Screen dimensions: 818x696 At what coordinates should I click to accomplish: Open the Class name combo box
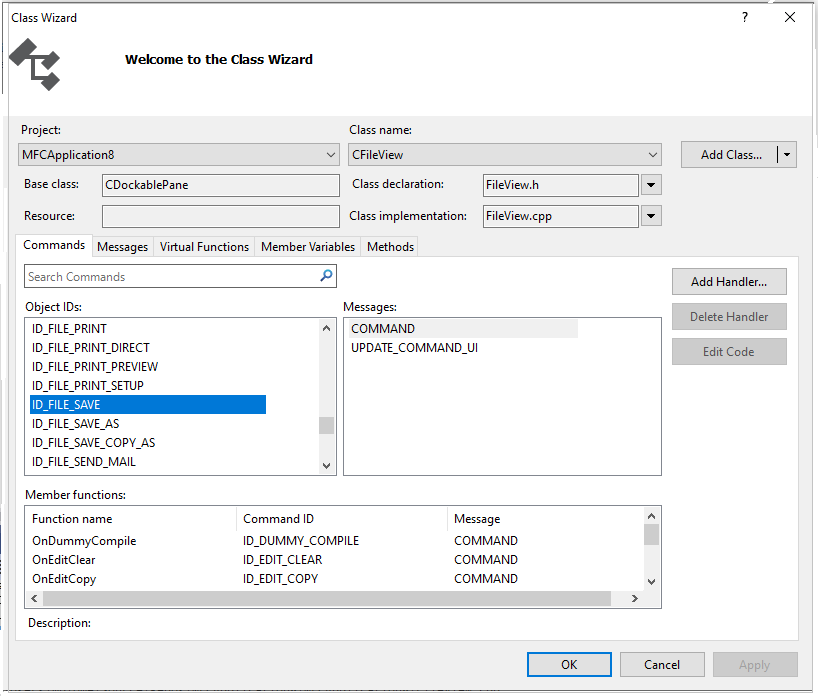(x=505, y=155)
